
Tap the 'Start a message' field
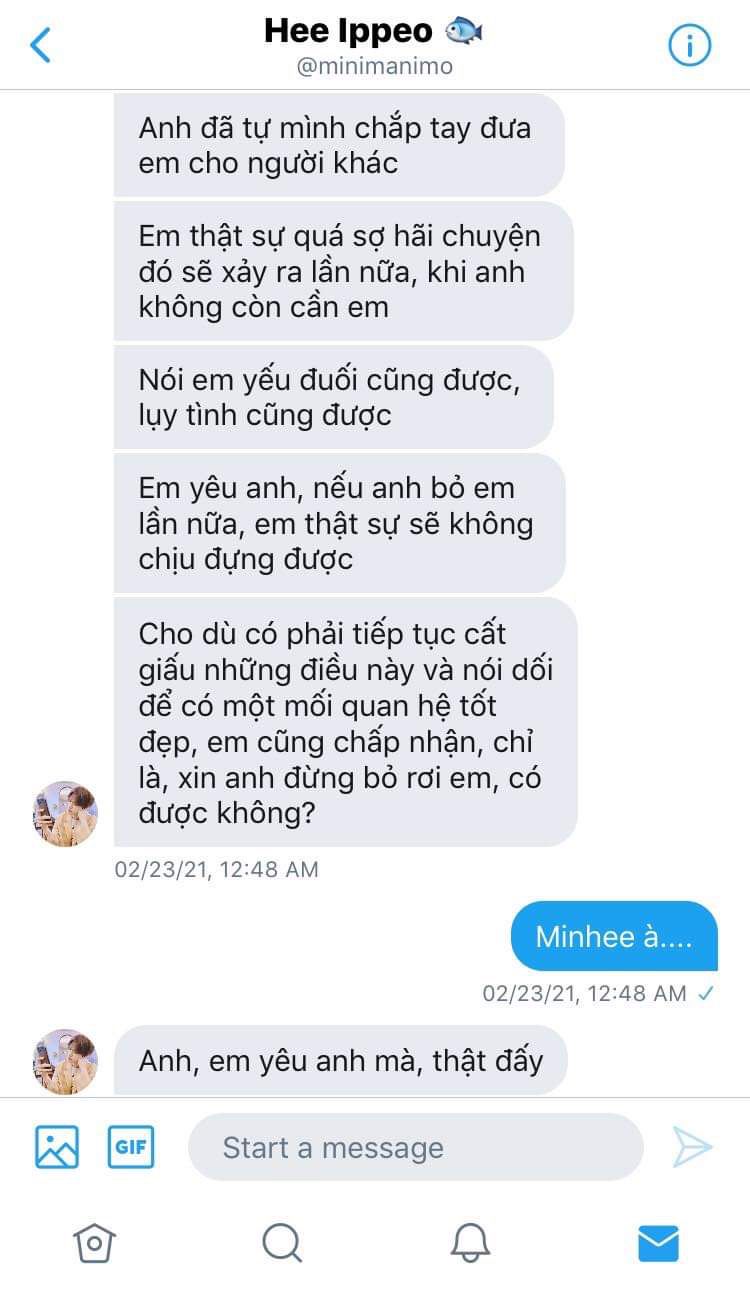pos(416,1147)
